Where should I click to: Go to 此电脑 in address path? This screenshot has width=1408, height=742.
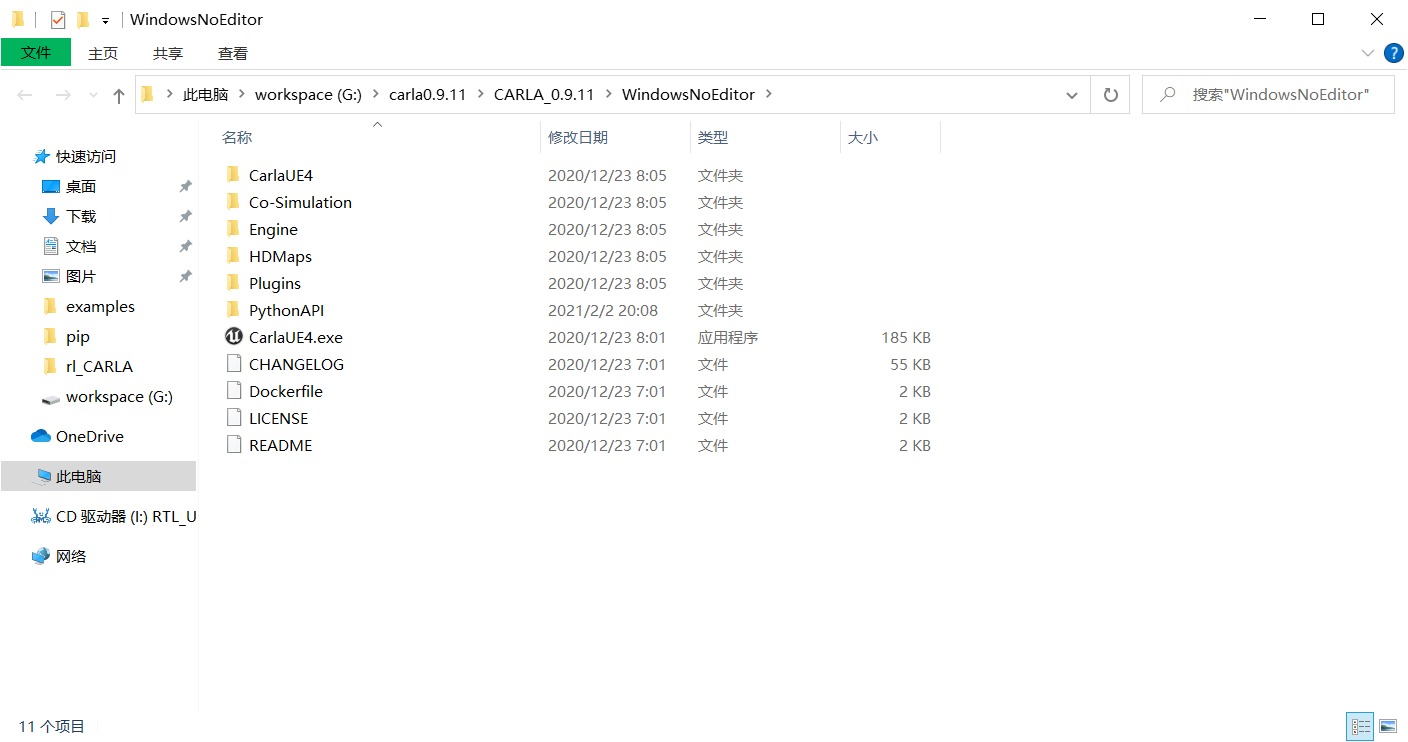point(205,94)
